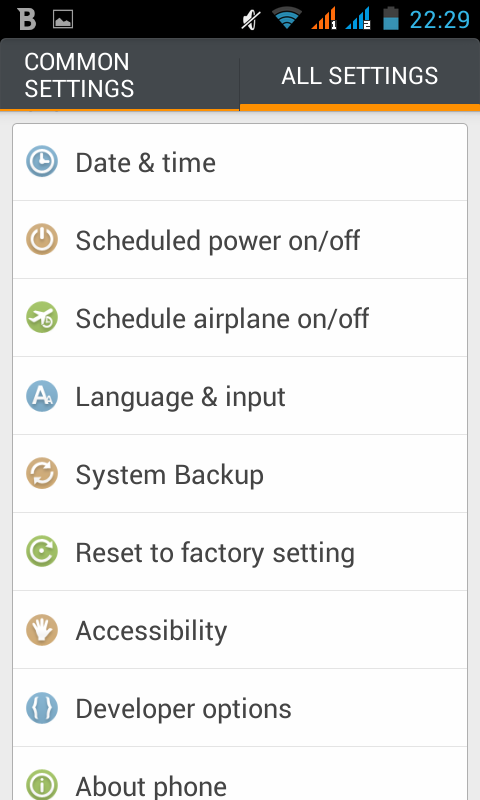This screenshot has height=800, width=480.
Task: Open Language & input settings
Action: coord(240,396)
